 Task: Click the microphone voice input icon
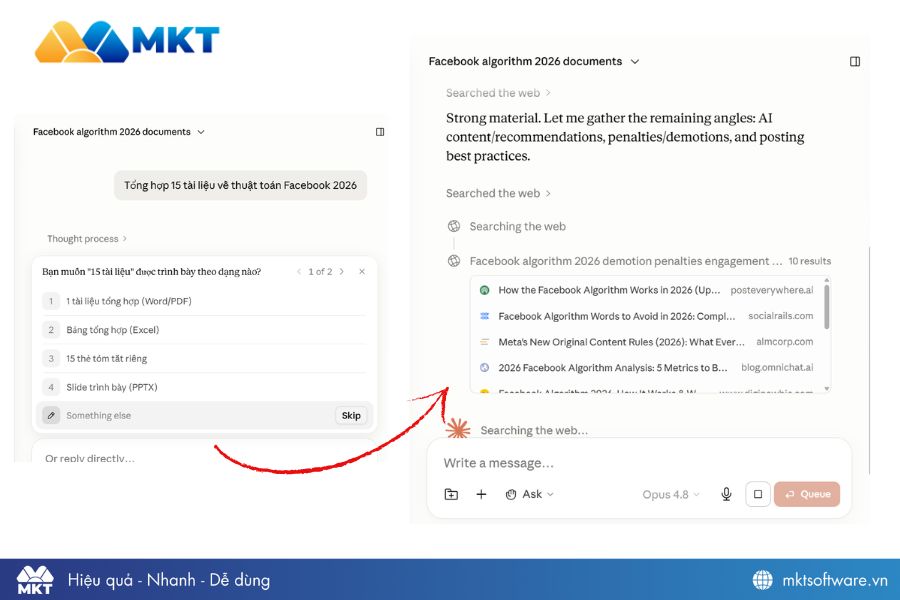726,494
